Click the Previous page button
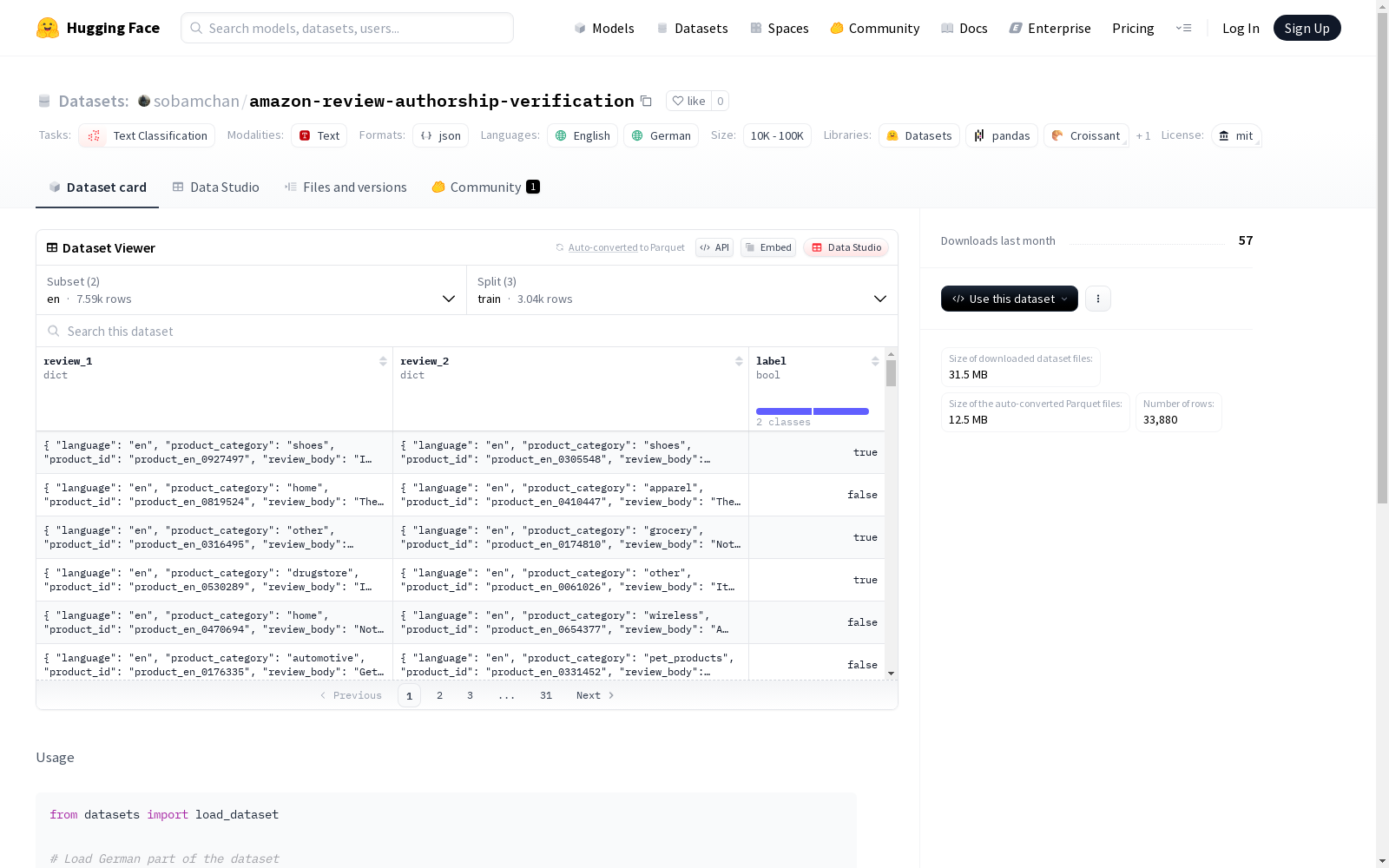The width and height of the screenshot is (1389, 868). [351, 695]
